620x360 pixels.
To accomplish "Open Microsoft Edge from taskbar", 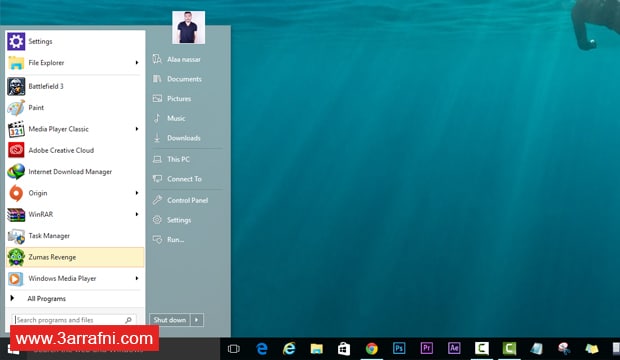I will [262, 349].
